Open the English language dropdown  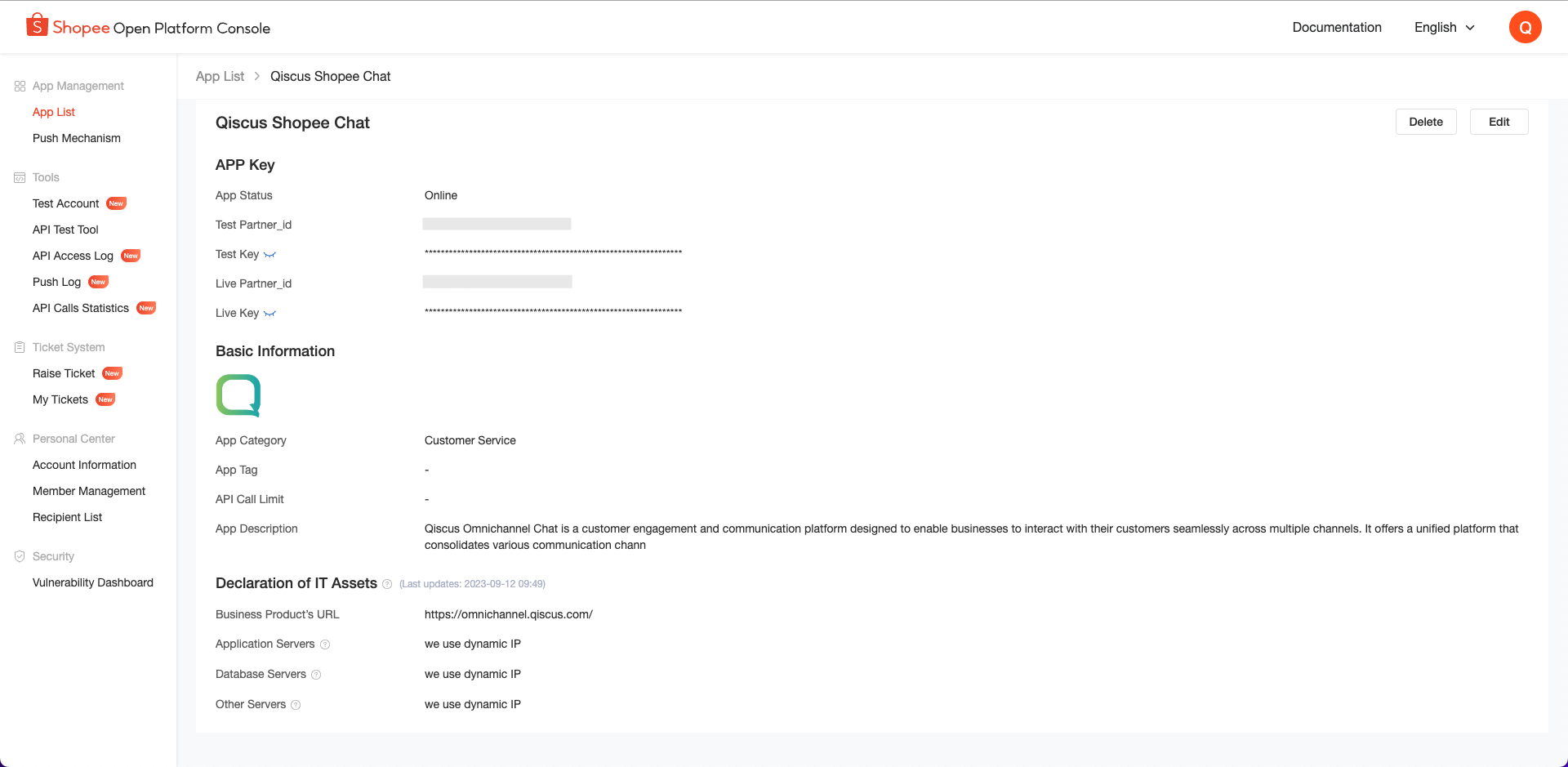(1444, 27)
